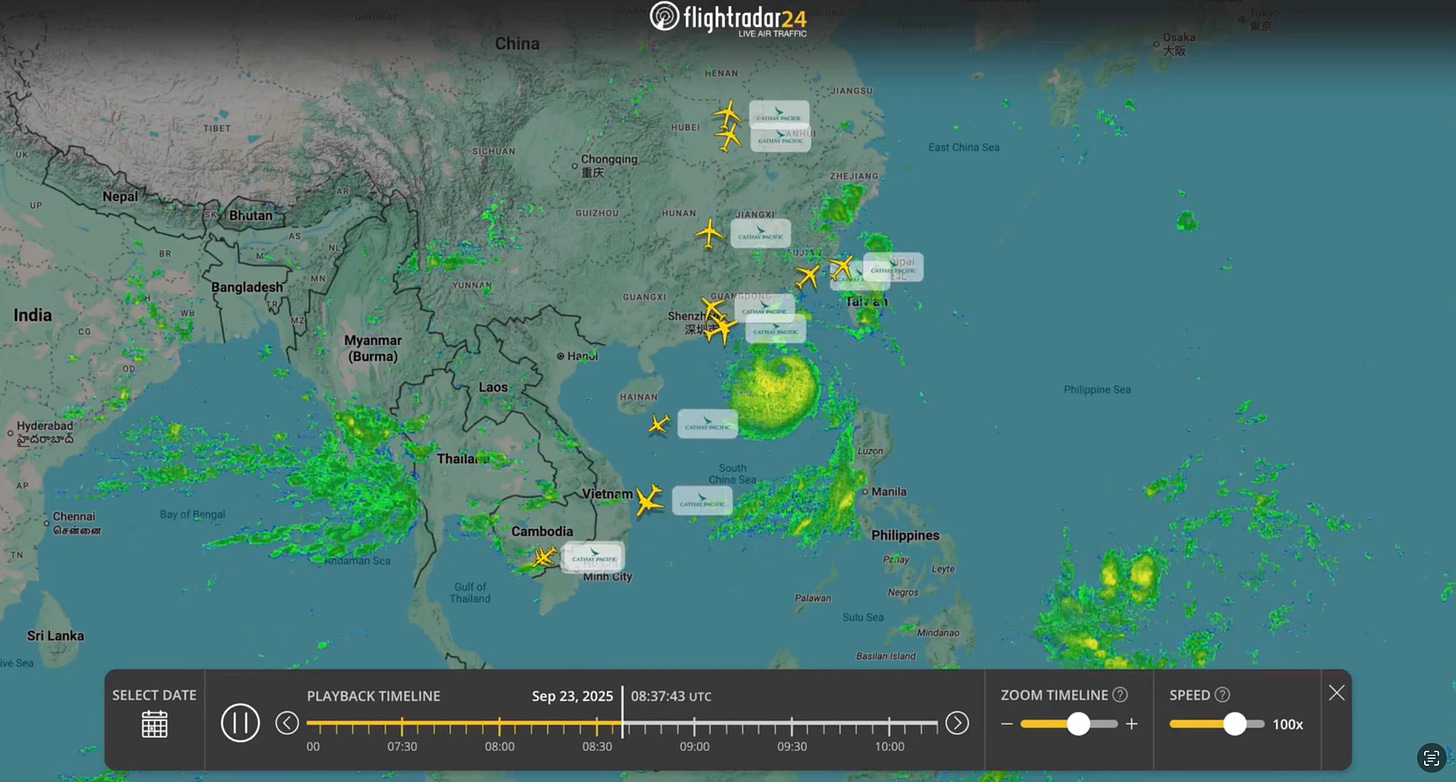Screen dimensions: 1456x782
Task: Open Cathay Pacific label beside the Hunan aircraft
Action: coord(760,234)
